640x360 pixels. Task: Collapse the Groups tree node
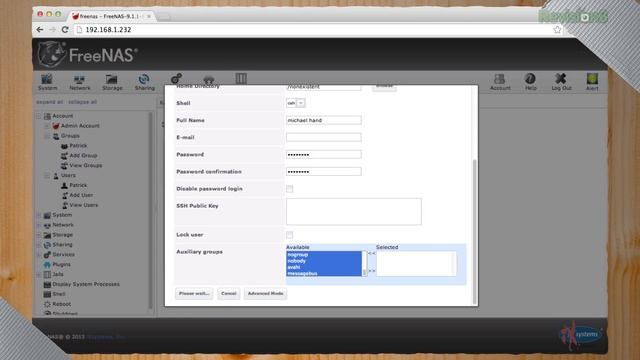(47, 136)
